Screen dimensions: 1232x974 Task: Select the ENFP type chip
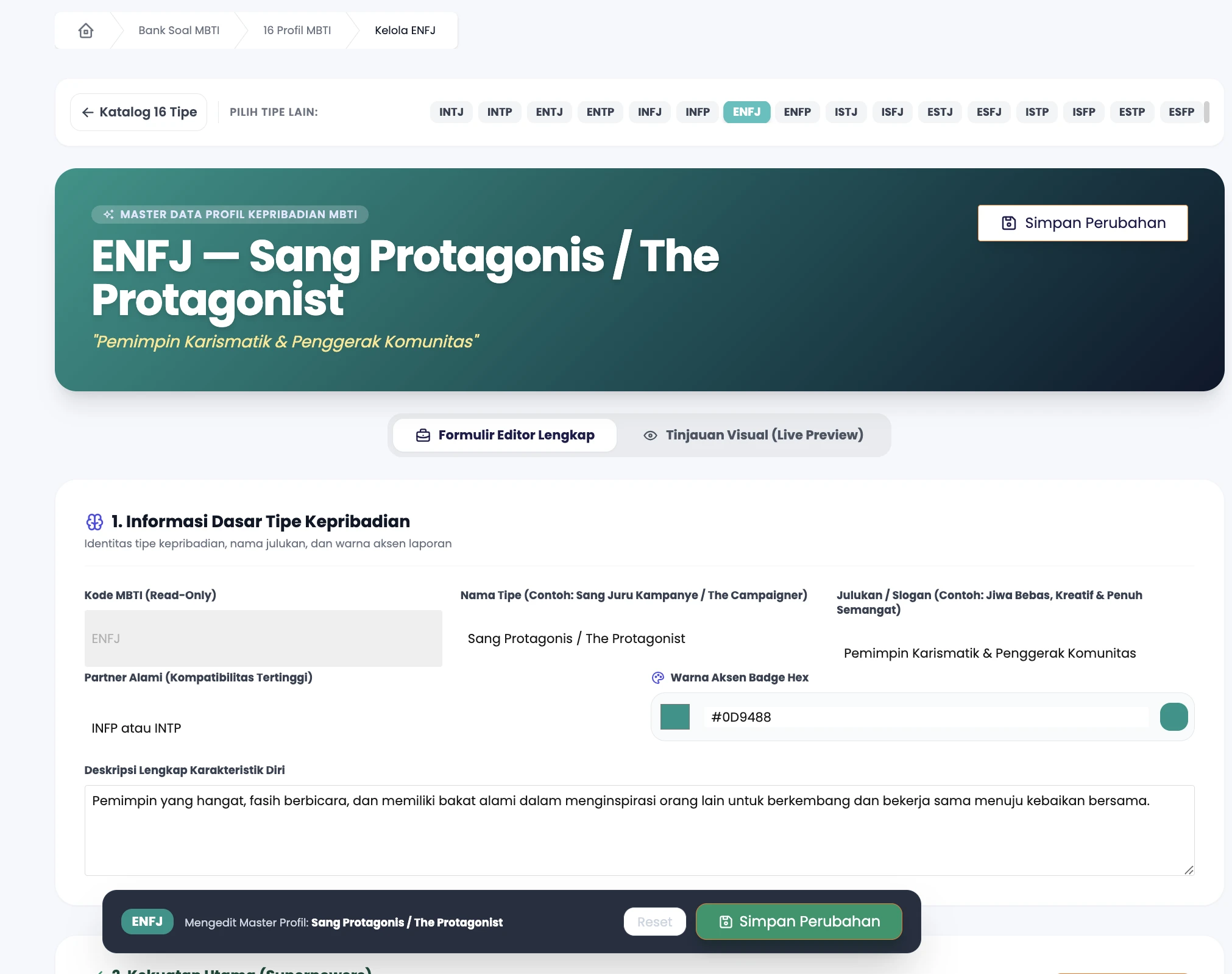[797, 112]
